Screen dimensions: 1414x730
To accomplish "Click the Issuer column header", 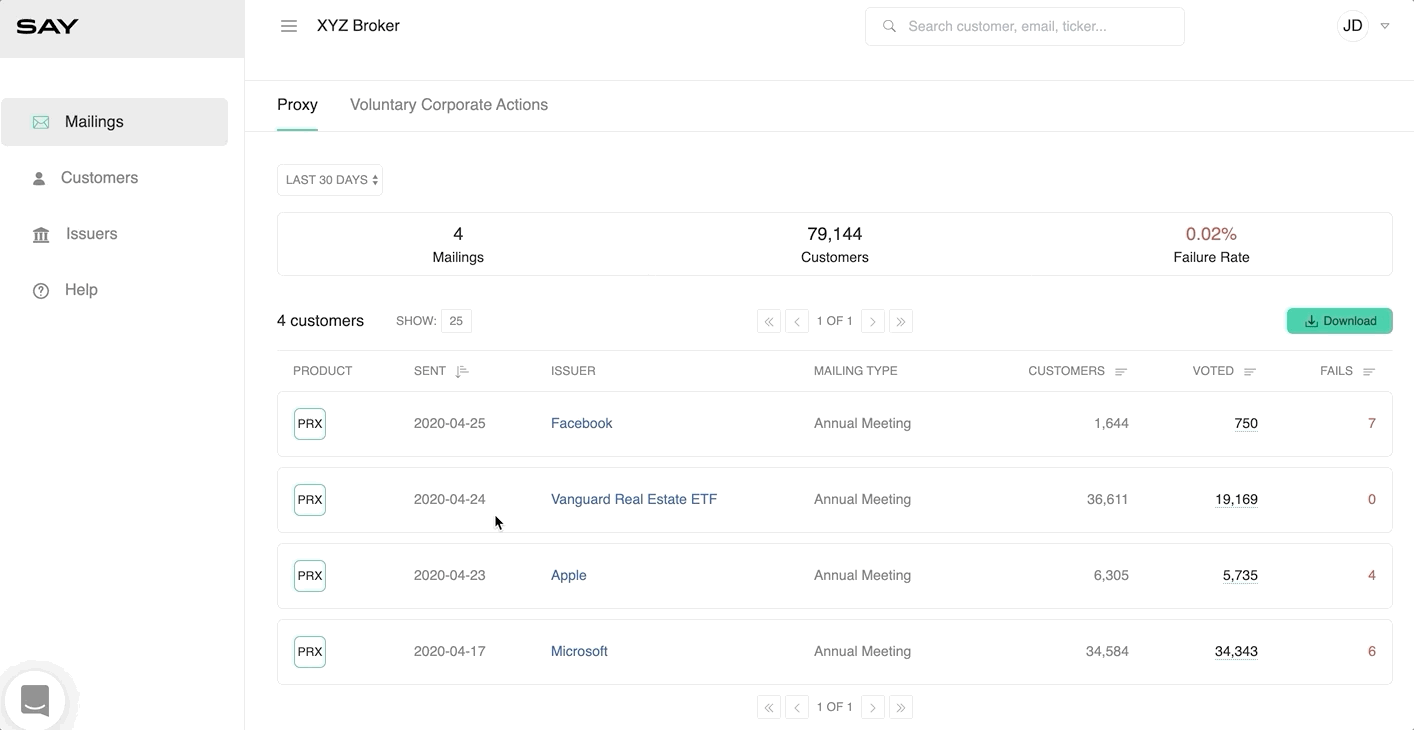I will coord(573,371).
